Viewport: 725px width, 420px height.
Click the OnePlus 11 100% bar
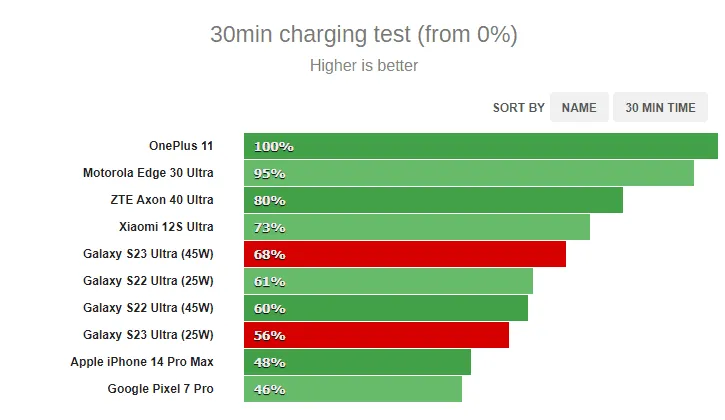(x=480, y=146)
